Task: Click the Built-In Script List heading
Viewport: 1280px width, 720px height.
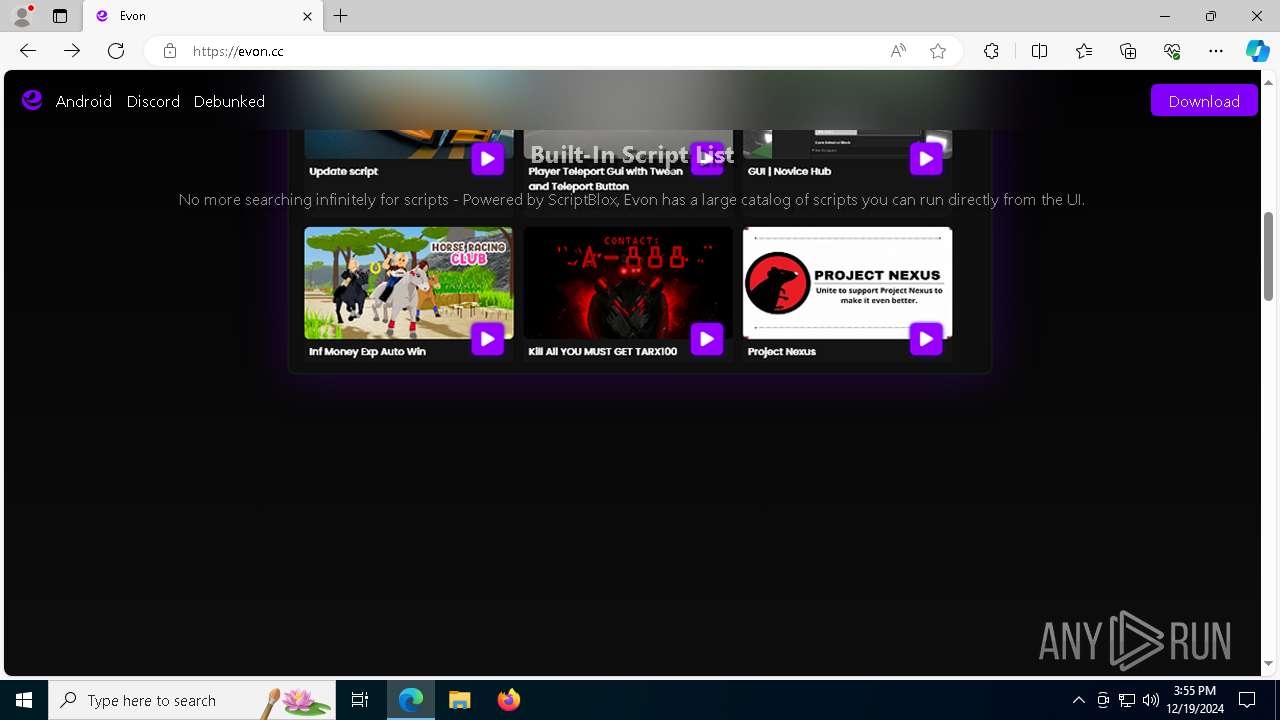Action: (632, 154)
